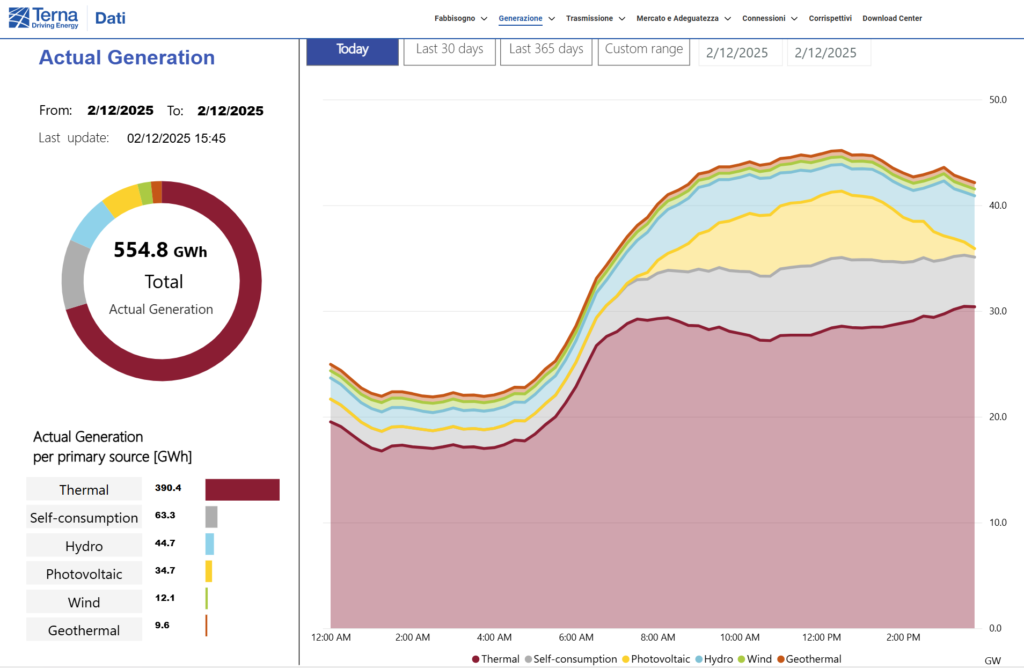Toggle Geothermal series in chart legend
1024x668 pixels.
click(809, 660)
